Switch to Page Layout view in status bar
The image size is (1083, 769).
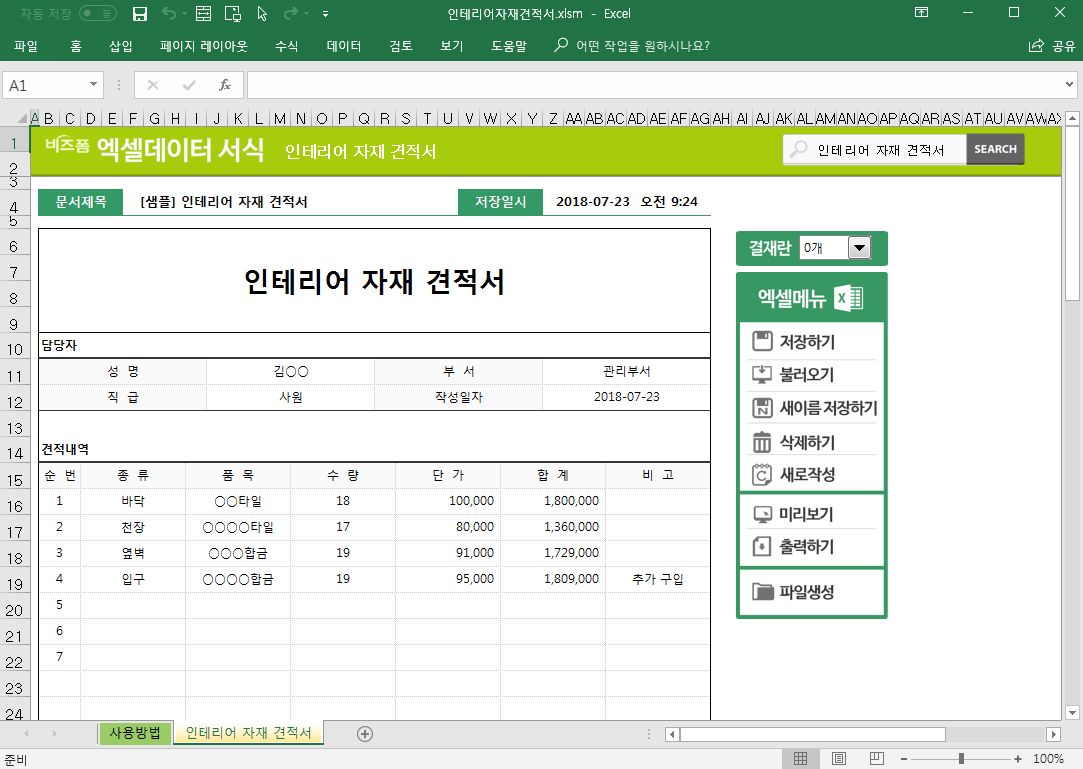[x=839, y=759]
